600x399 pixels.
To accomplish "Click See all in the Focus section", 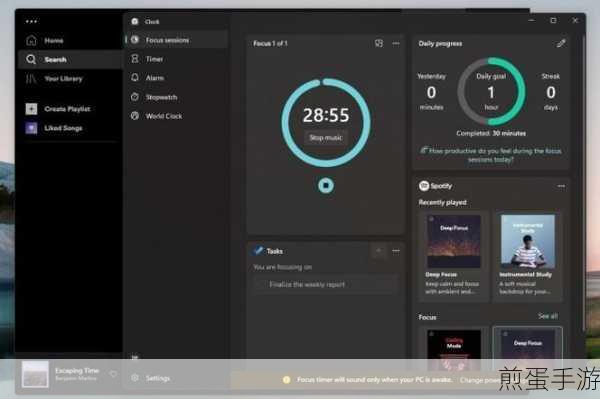I will pyautogui.click(x=548, y=316).
